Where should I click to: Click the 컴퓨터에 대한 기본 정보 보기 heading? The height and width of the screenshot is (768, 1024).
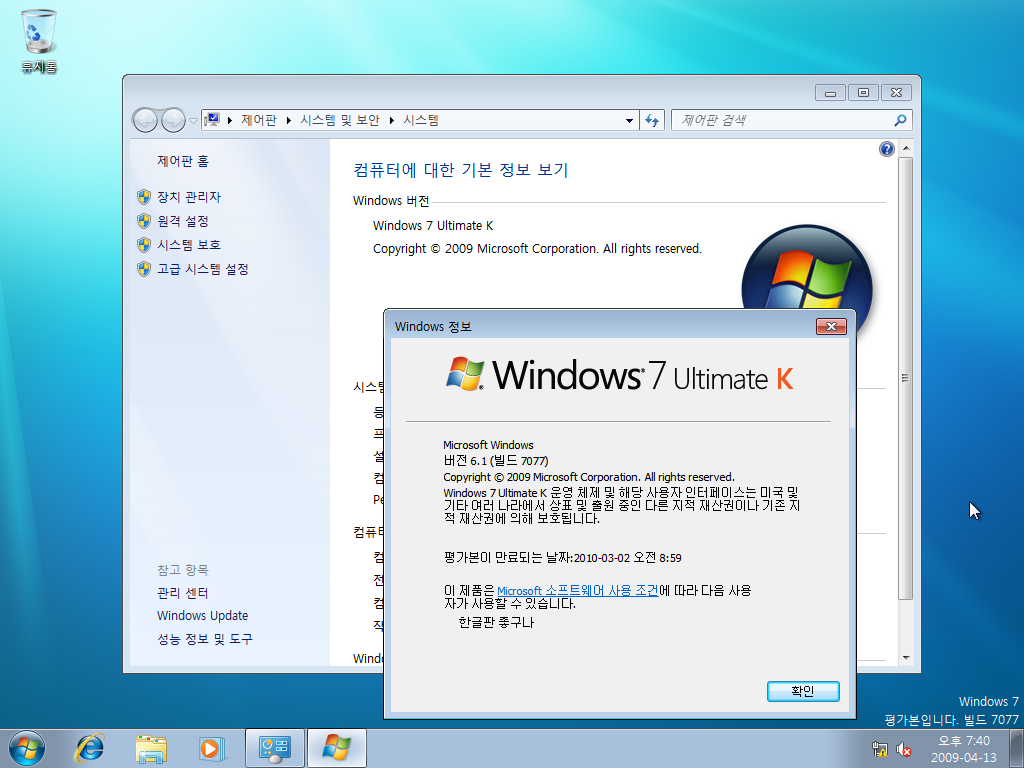460,170
